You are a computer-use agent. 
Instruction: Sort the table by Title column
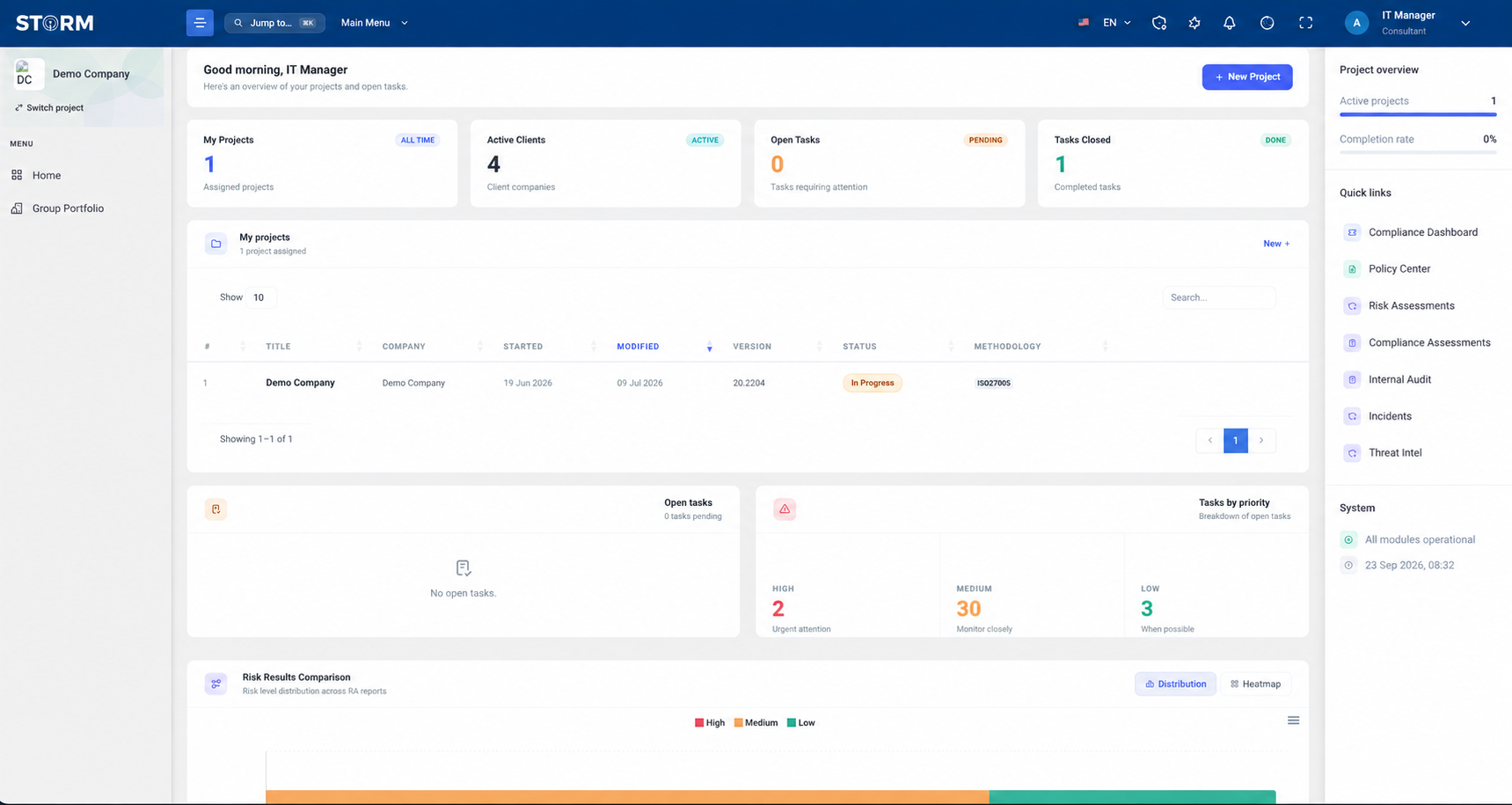313,347
